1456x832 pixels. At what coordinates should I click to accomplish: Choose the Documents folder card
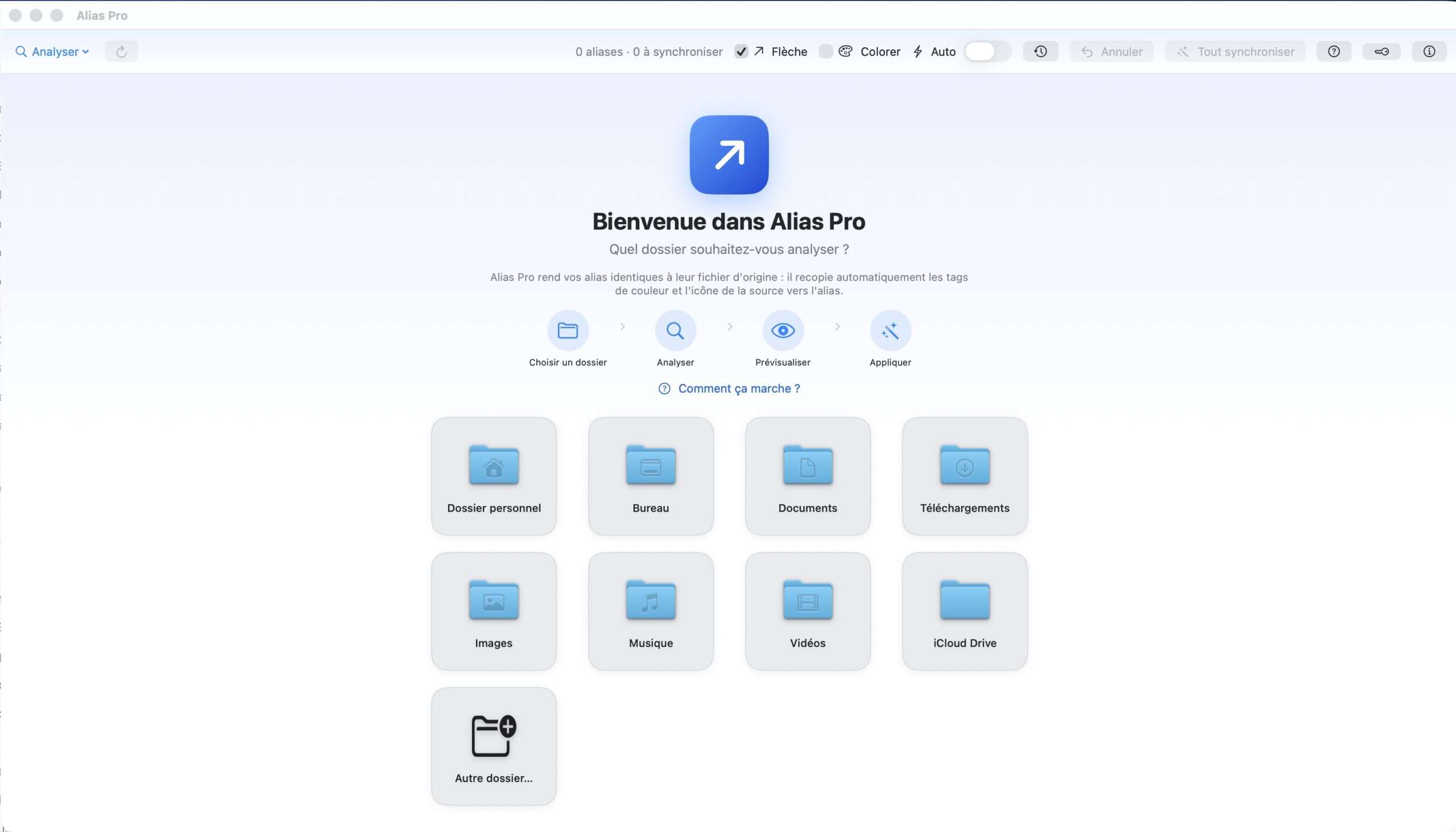pyautogui.click(x=808, y=476)
